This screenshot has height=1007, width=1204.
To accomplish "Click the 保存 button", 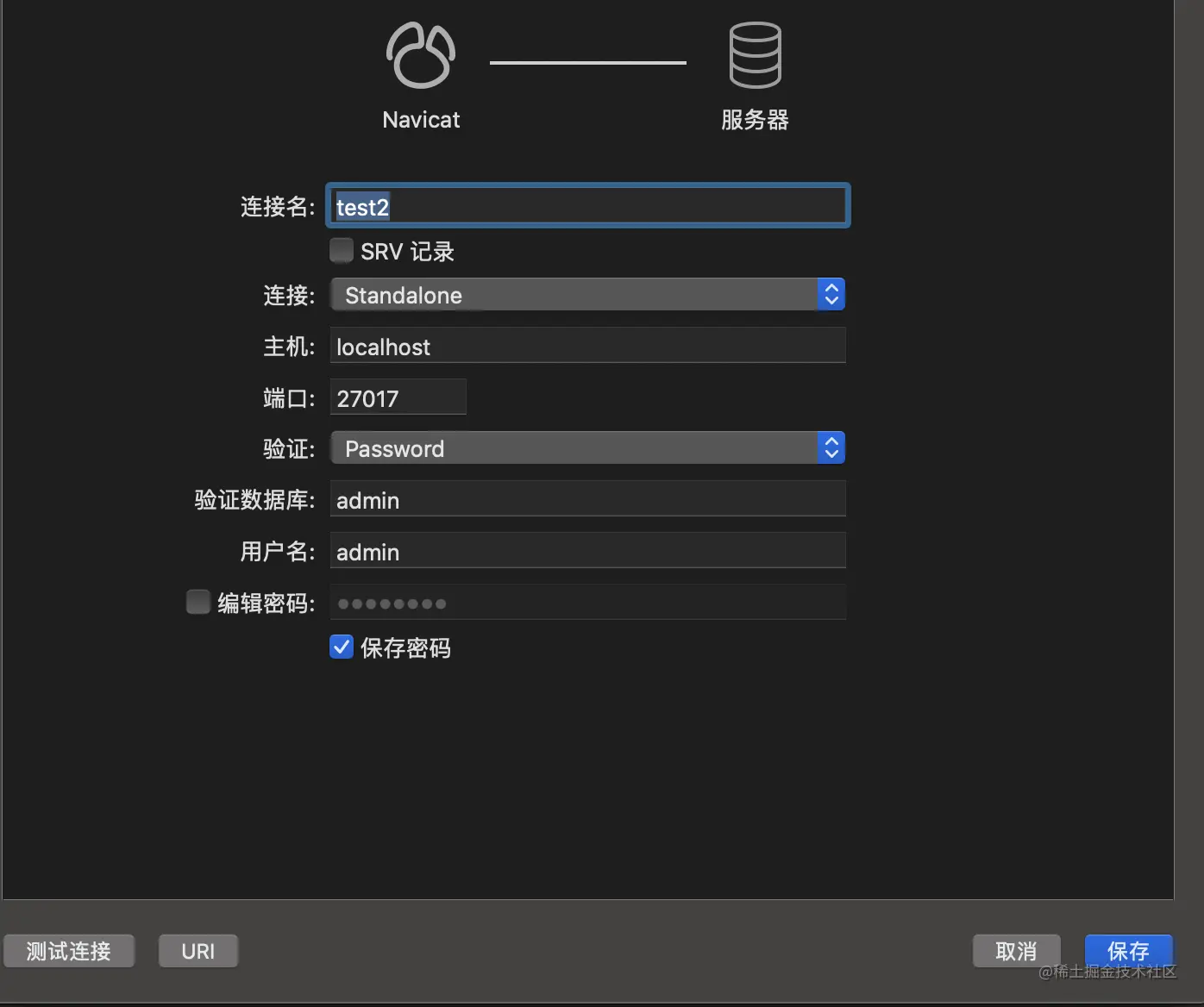I will (x=1128, y=951).
